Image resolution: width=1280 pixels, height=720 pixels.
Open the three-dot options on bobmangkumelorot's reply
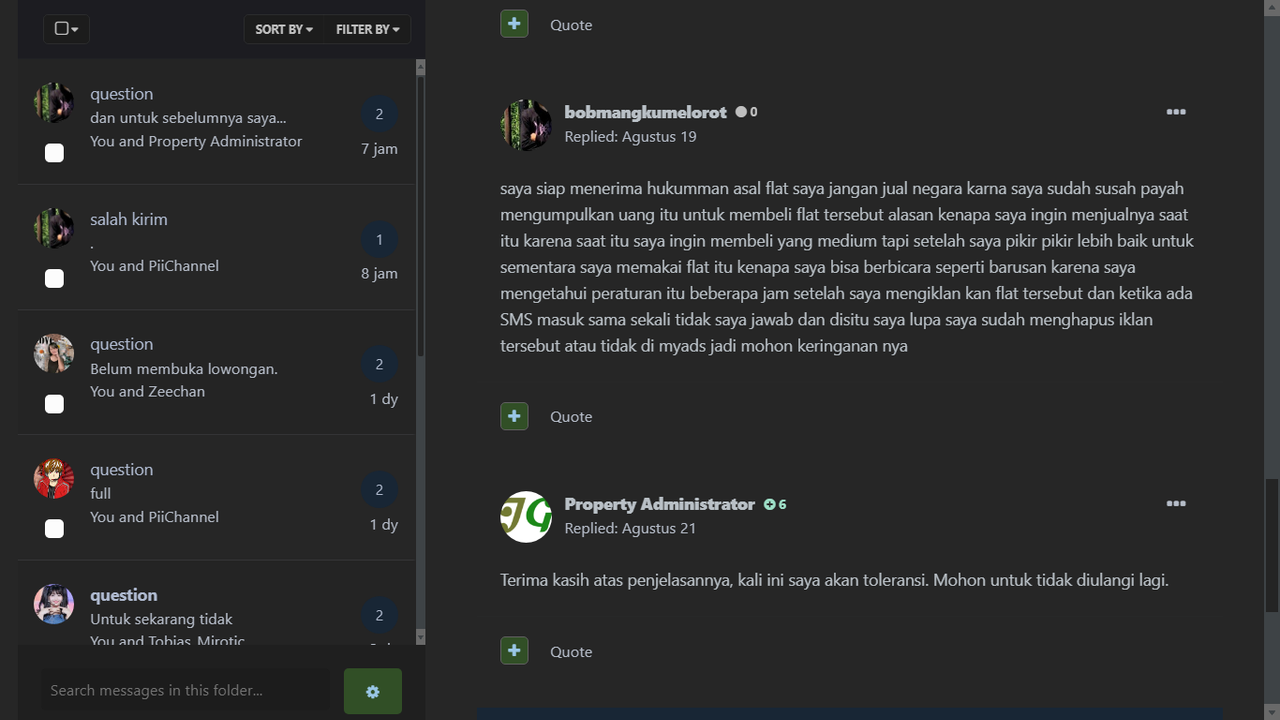click(x=1176, y=112)
